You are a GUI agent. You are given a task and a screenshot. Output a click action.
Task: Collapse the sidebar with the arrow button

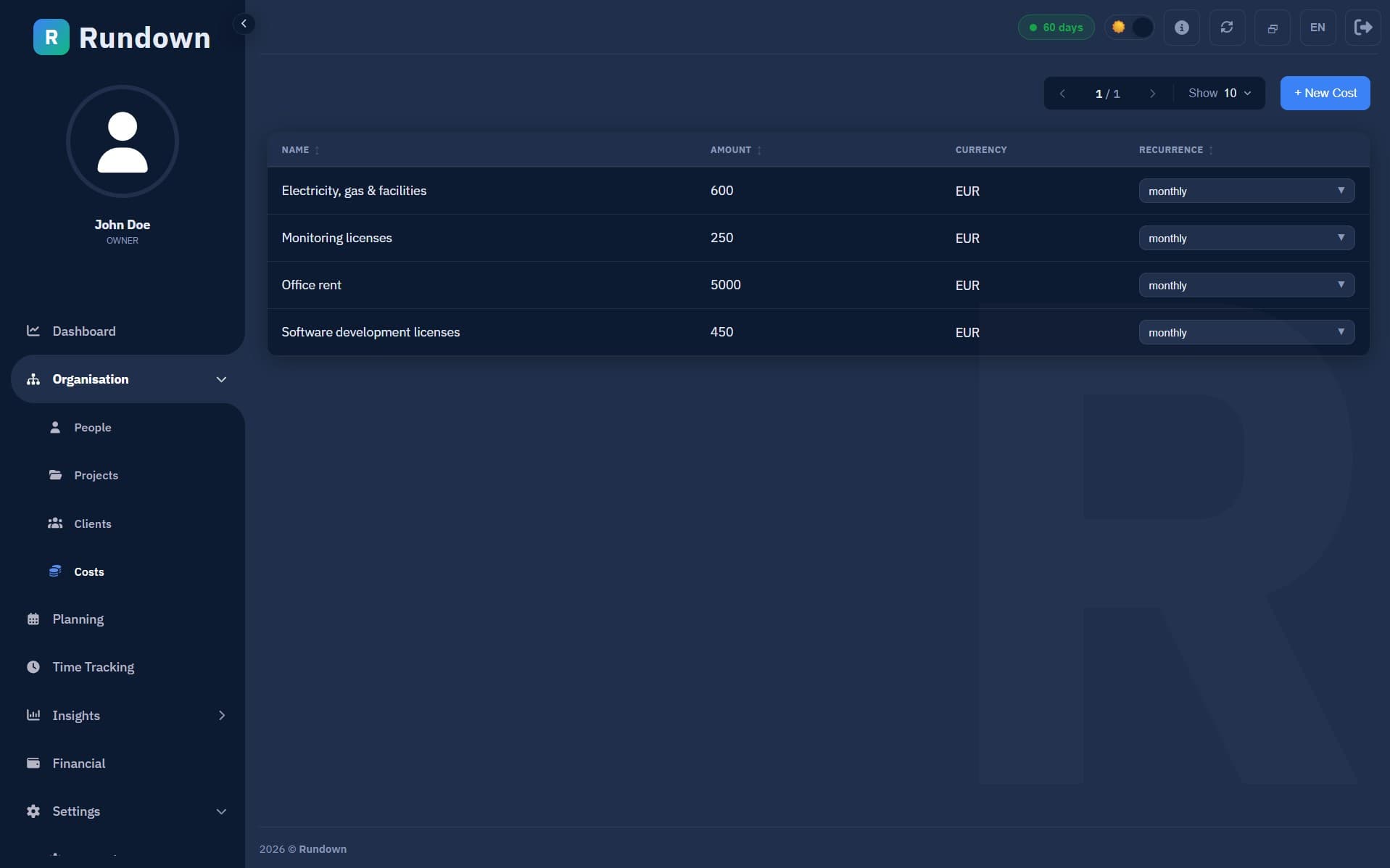pyautogui.click(x=244, y=24)
